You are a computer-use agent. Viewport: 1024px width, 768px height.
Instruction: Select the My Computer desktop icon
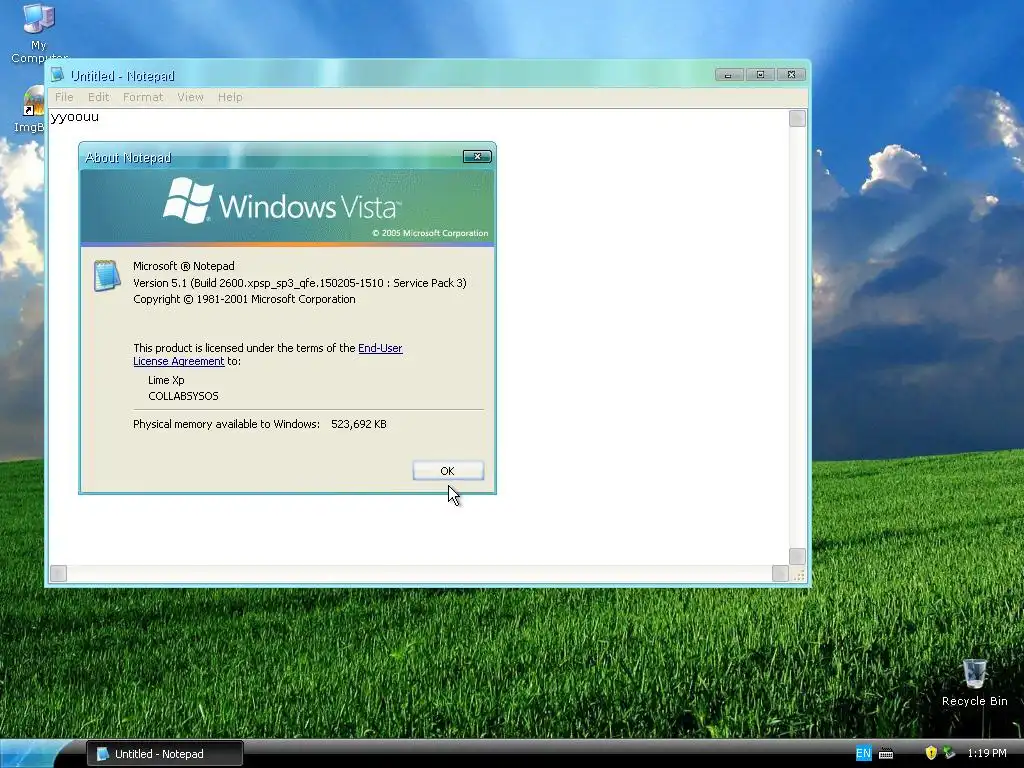pyautogui.click(x=38, y=33)
